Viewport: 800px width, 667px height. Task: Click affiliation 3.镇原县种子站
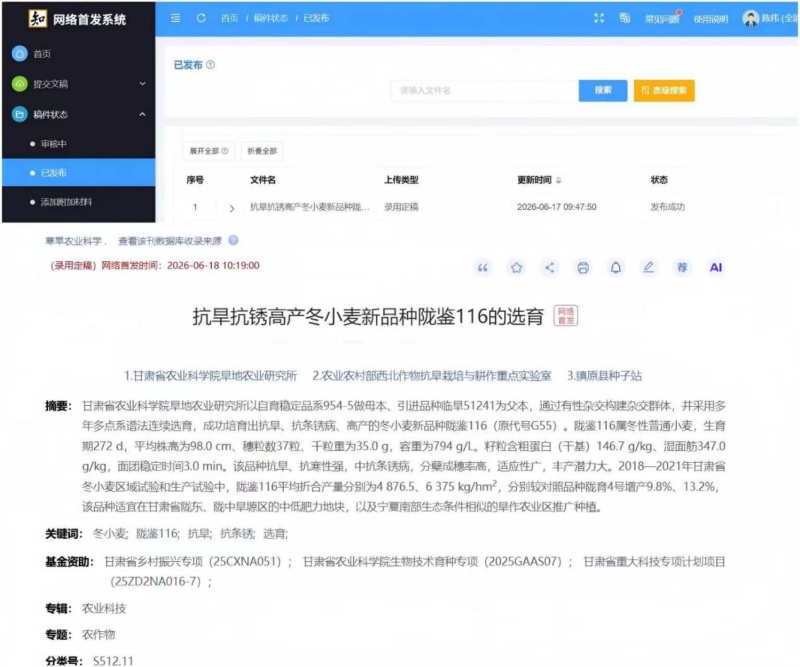tap(604, 376)
